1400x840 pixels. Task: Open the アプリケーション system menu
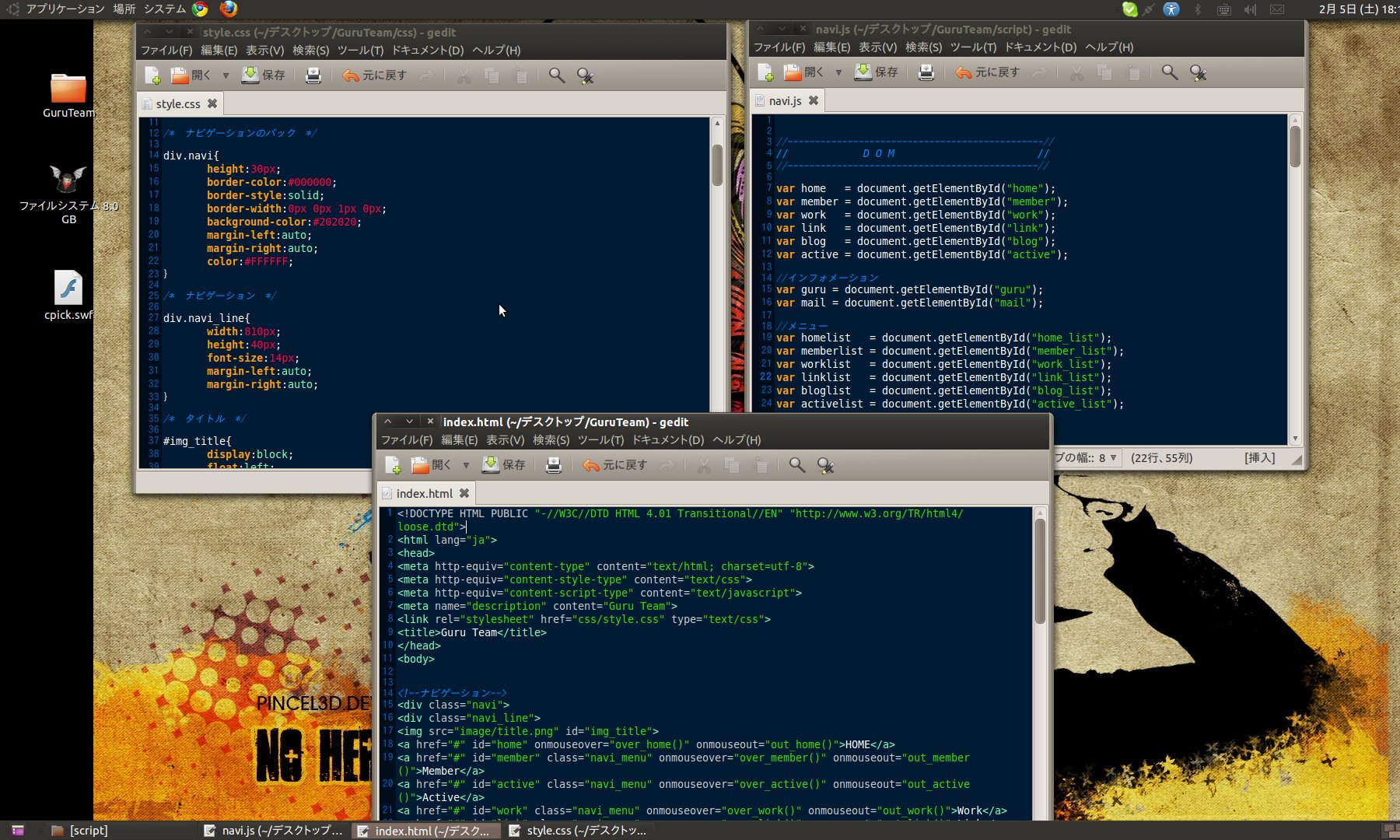point(65,9)
